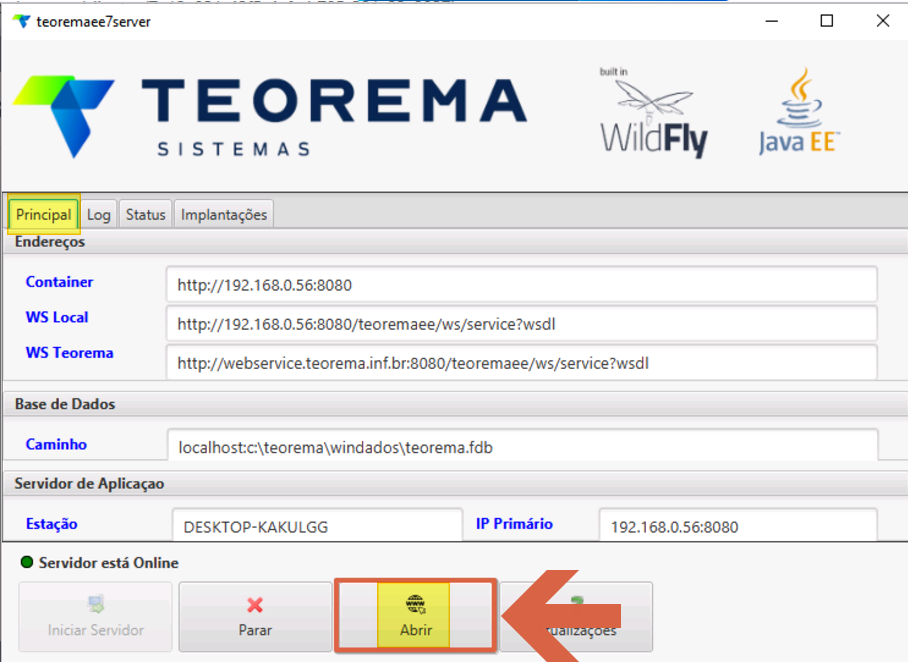Click the Container label
Viewport: 908px width, 662px height.
tap(59, 282)
